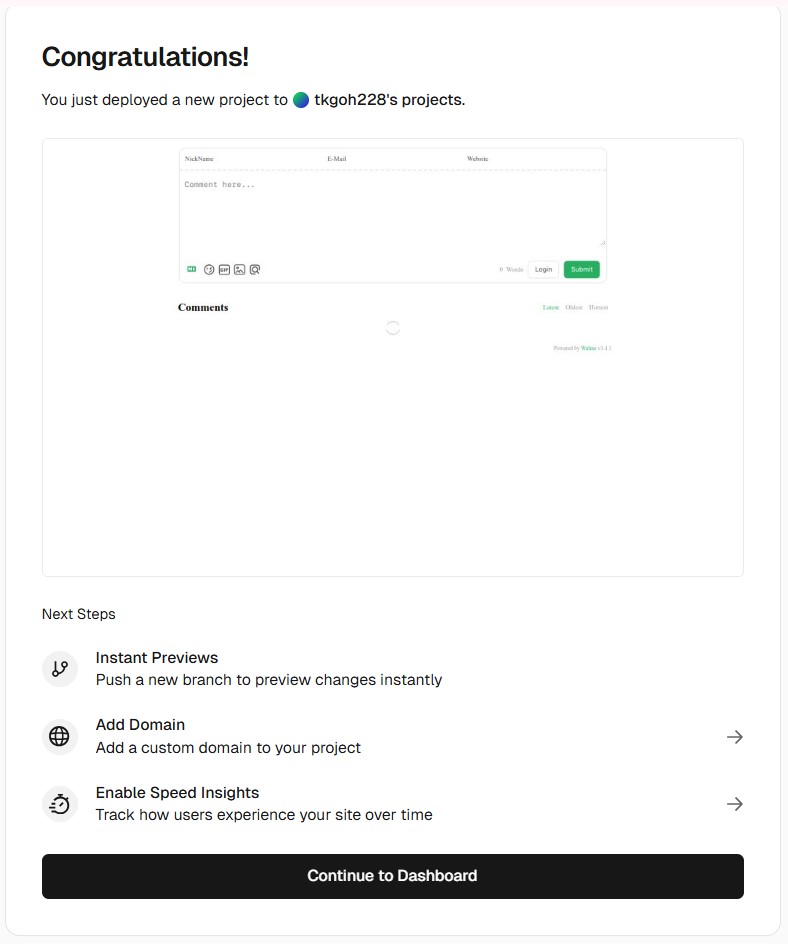Open Enable Speed Insights via arrow
Viewport: 788px width, 944px height.
pos(734,804)
